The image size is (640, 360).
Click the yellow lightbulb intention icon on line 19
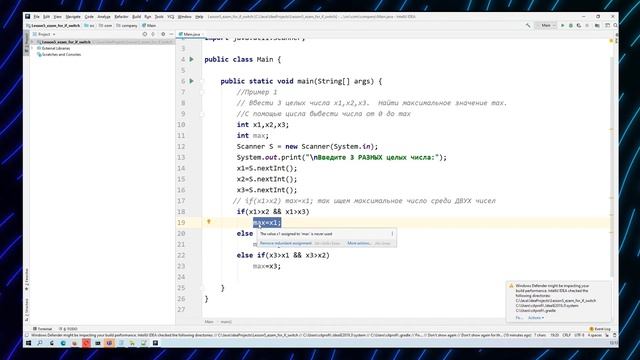pos(209,222)
